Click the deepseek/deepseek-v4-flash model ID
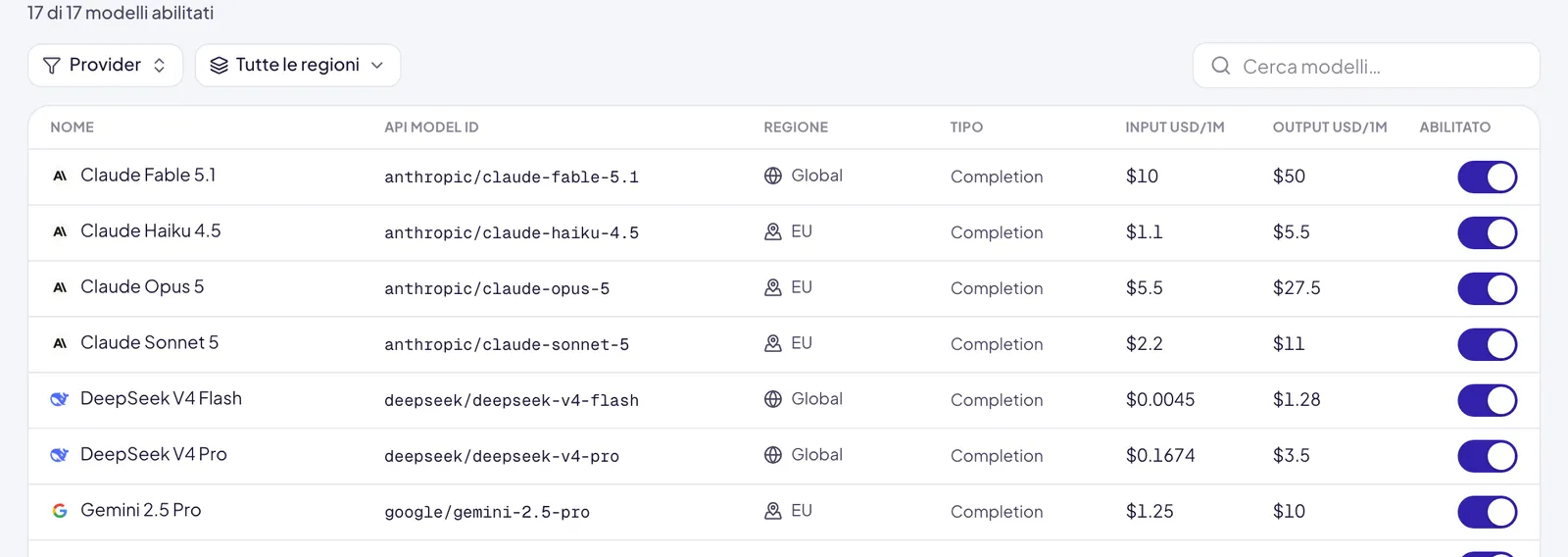Image resolution: width=1568 pixels, height=557 pixels. pos(512,401)
